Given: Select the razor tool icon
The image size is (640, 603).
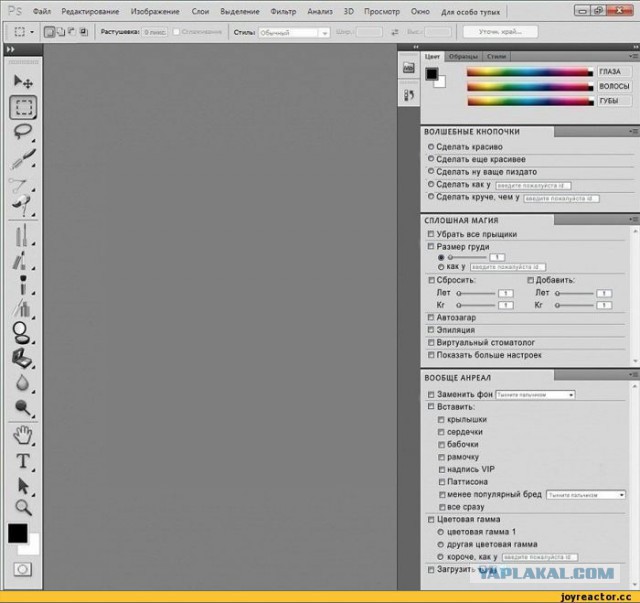Looking at the screenshot, I should pyautogui.click(x=23, y=158).
